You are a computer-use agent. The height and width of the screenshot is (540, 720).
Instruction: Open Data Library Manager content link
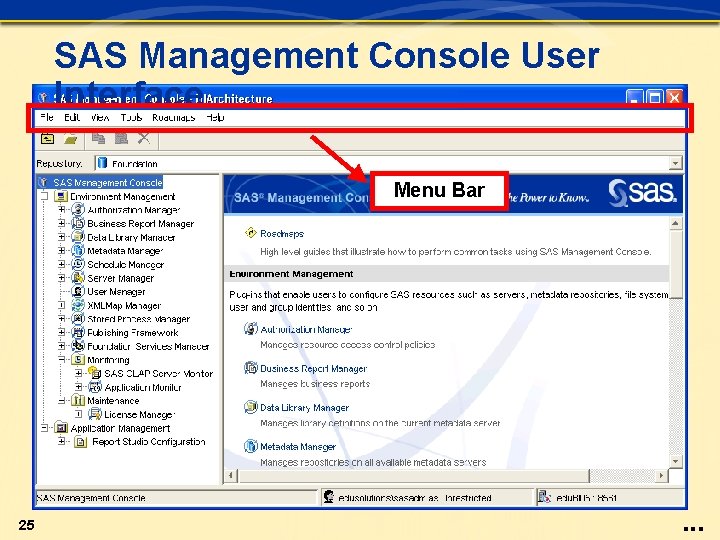304,407
